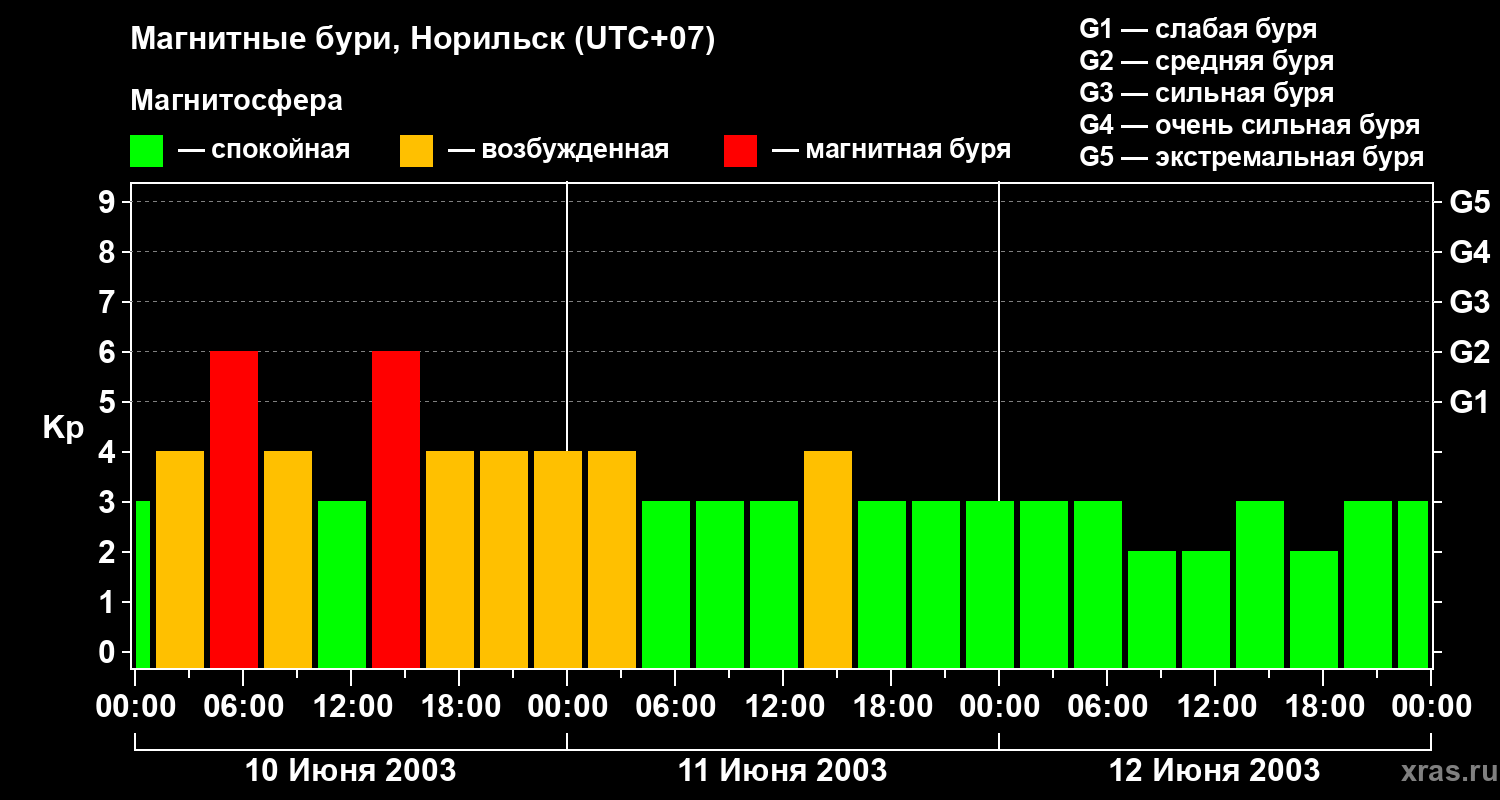The height and width of the screenshot is (800, 1500).
Task: Click the 'G5' right-axis label
Action: (x=1469, y=202)
